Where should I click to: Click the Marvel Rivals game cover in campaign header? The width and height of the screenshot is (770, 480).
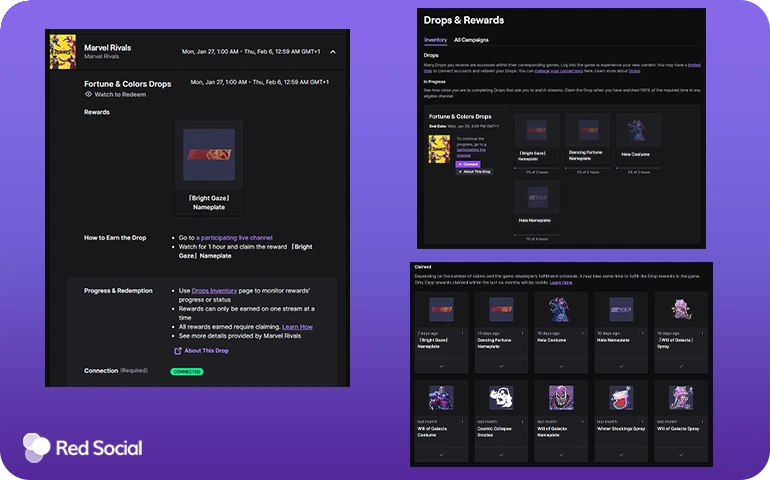(x=63, y=52)
